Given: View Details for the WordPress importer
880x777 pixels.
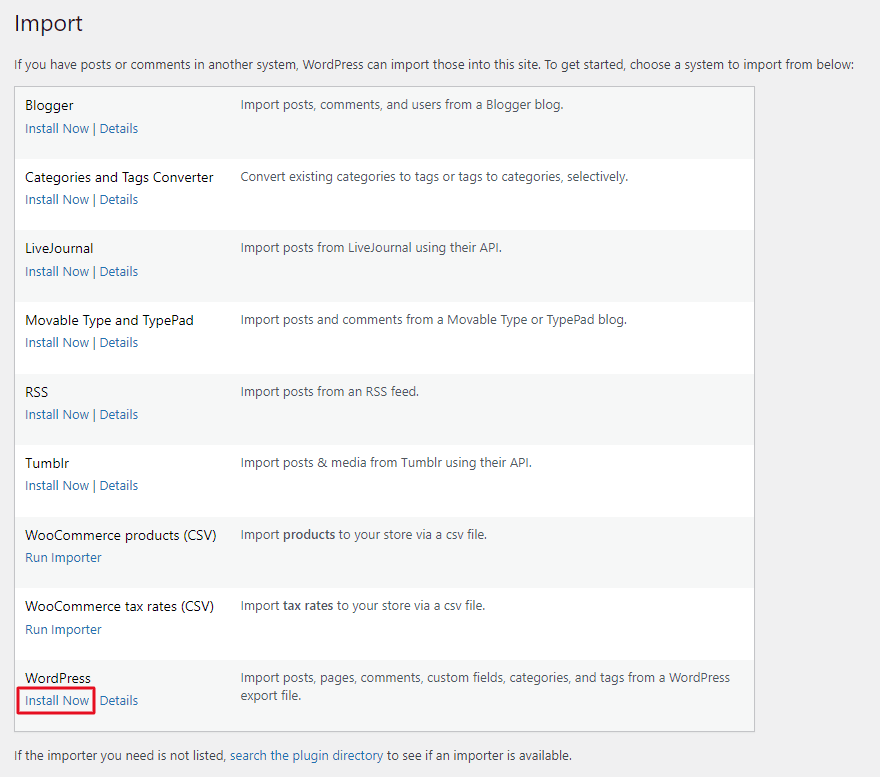Looking at the screenshot, I should click(x=118, y=701).
